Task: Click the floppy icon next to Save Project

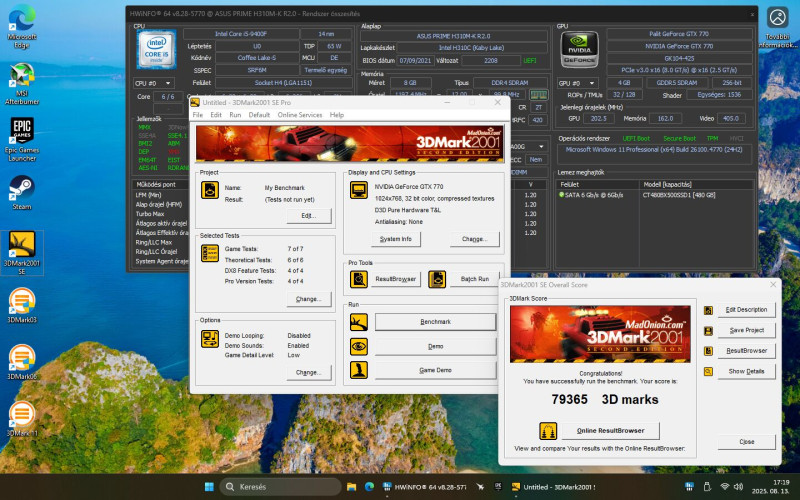Action: pos(708,331)
